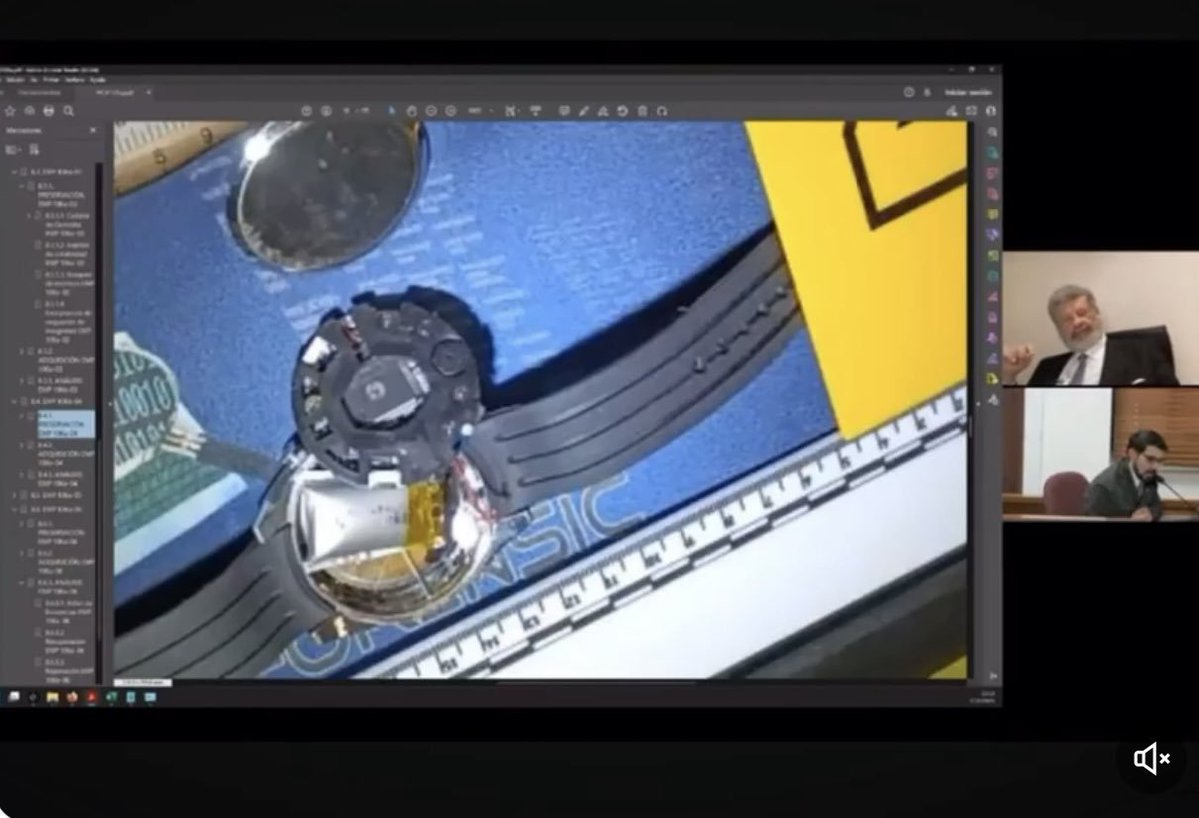Switch to the Herramientas tab
Viewport: 1199px width, 818px height.
point(39,93)
